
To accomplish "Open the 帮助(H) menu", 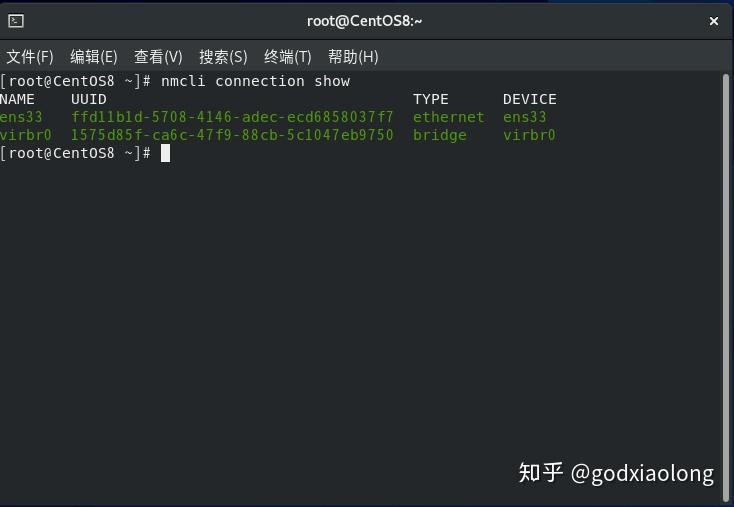I will 353,57.
